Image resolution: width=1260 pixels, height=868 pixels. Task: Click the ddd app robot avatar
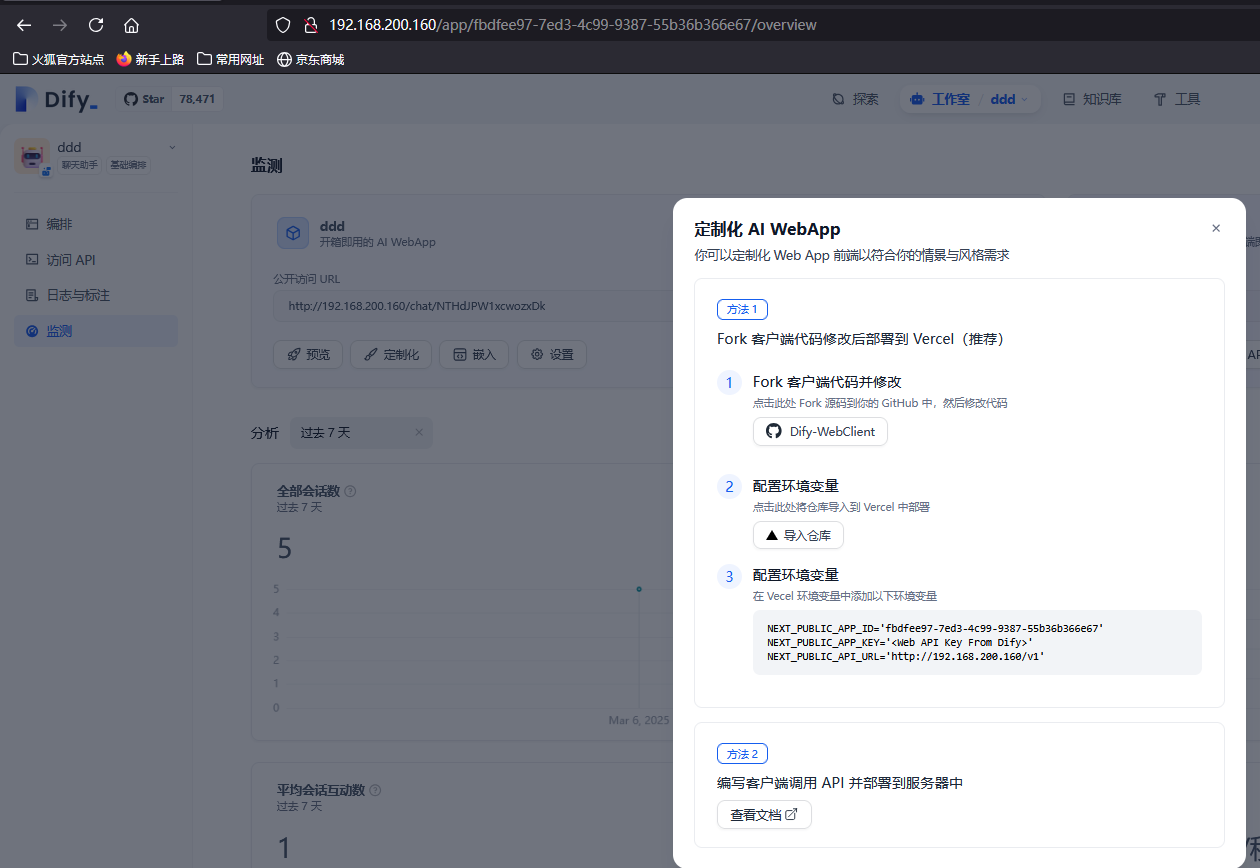tap(32, 157)
